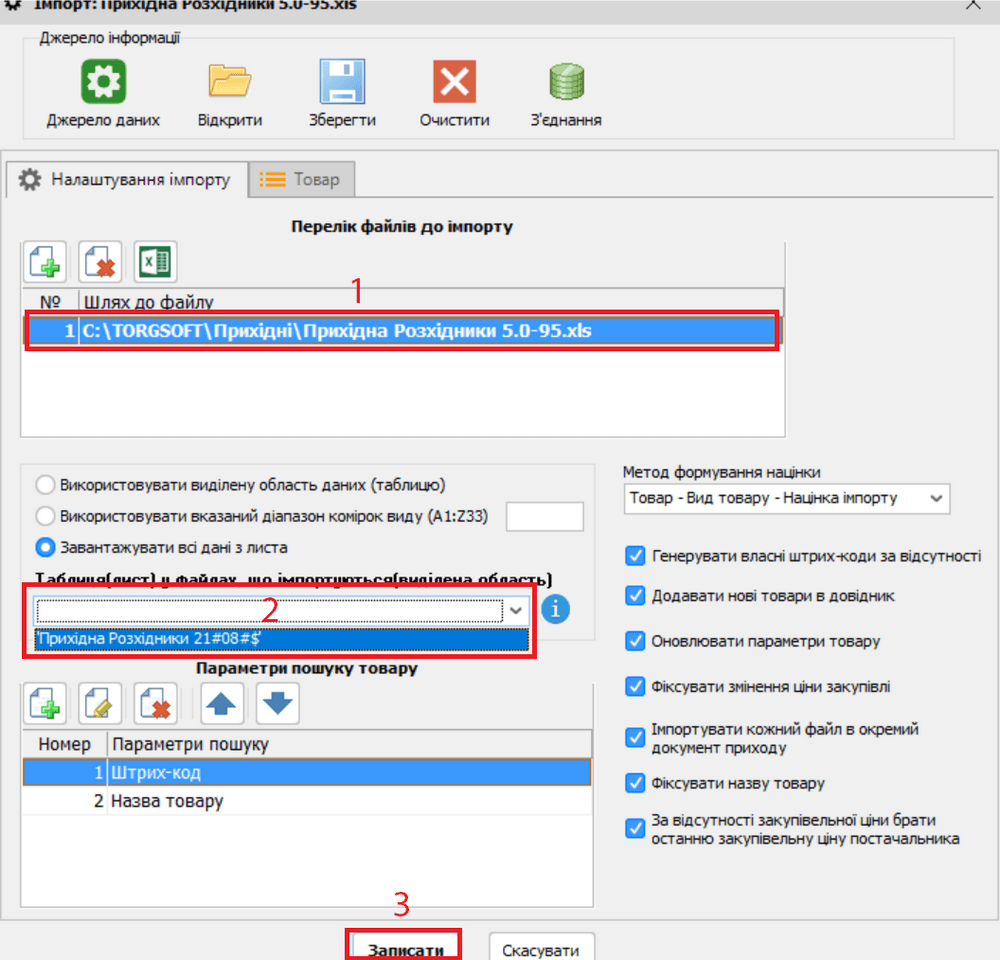Save settings with Зберегти floppy icon
This screenshot has height=960, width=1000.
(342, 82)
